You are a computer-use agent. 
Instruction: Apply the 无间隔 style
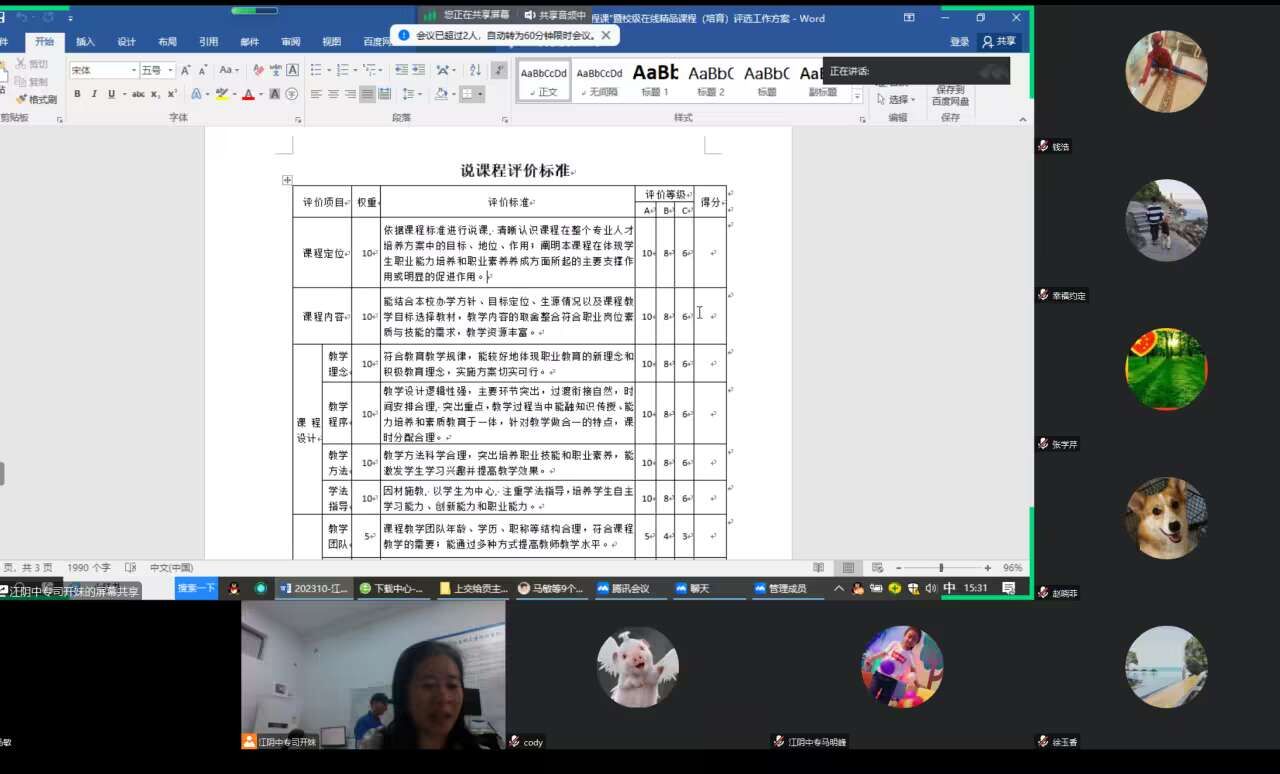599,80
